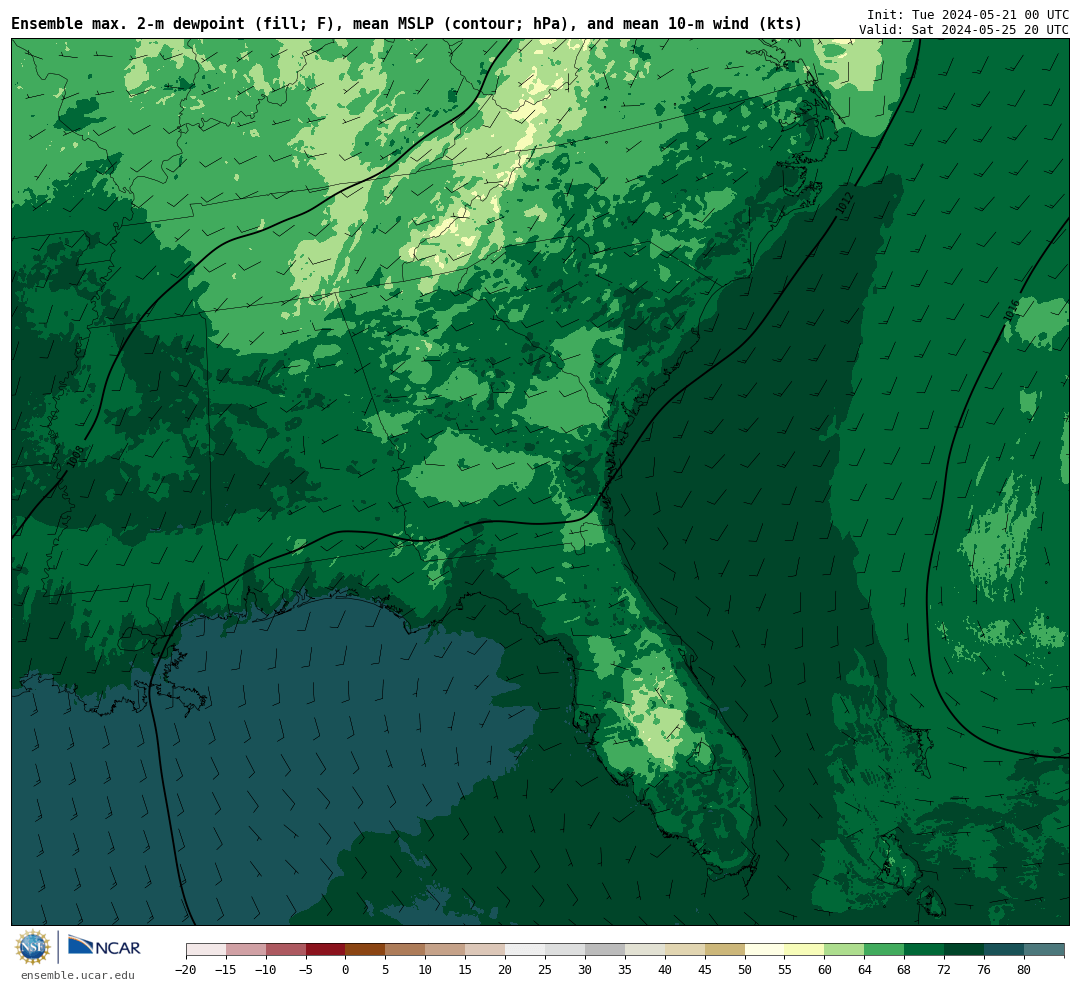The height and width of the screenshot is (988, 1080).
Task: Click the 64 colorbar tick label
Action: click(x=865, y=969)
